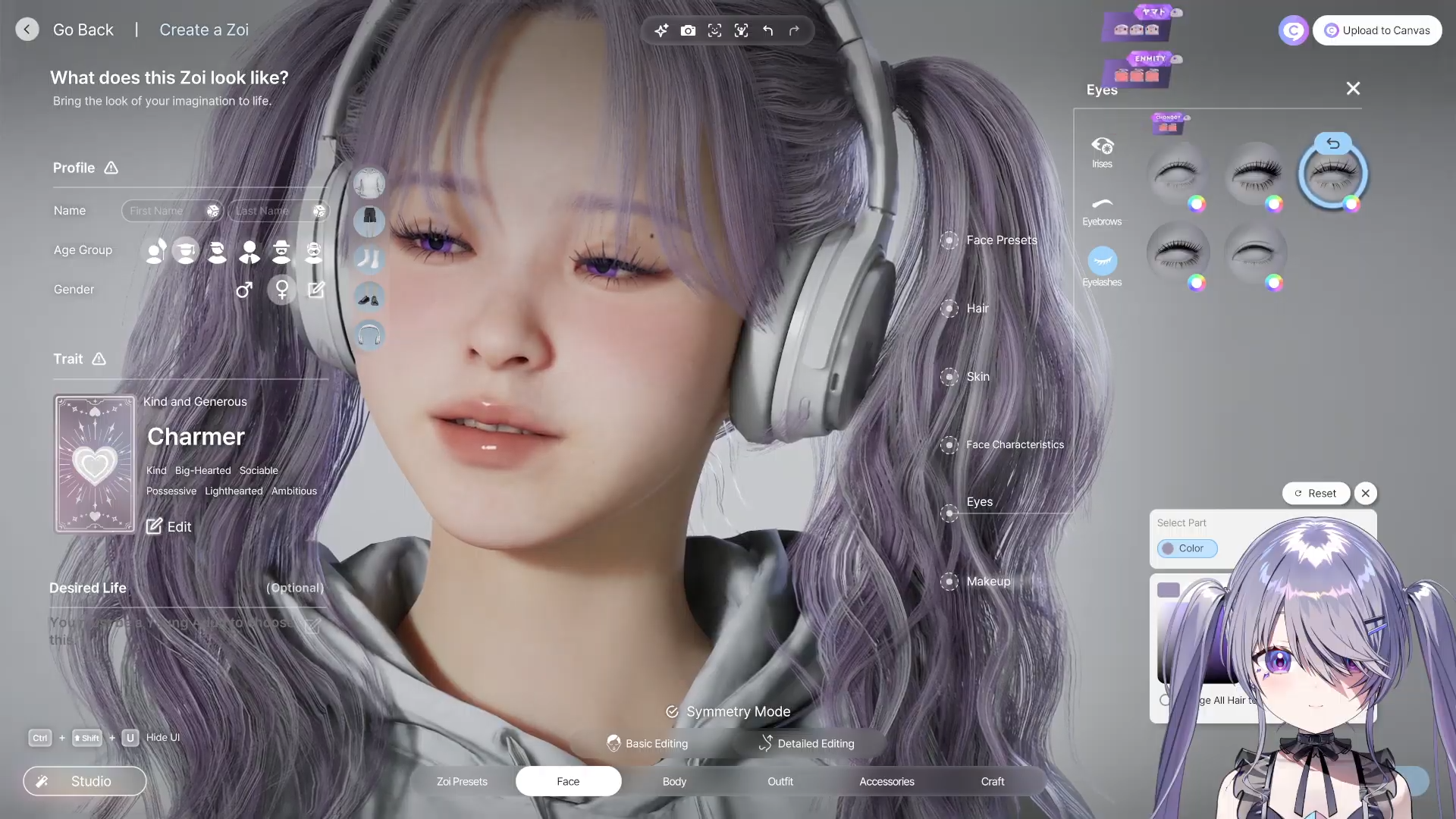Viewport: 1456px width, 819px height.
Task: Select the fifth eyelash style thumbnail
Action: [1255, 253]
